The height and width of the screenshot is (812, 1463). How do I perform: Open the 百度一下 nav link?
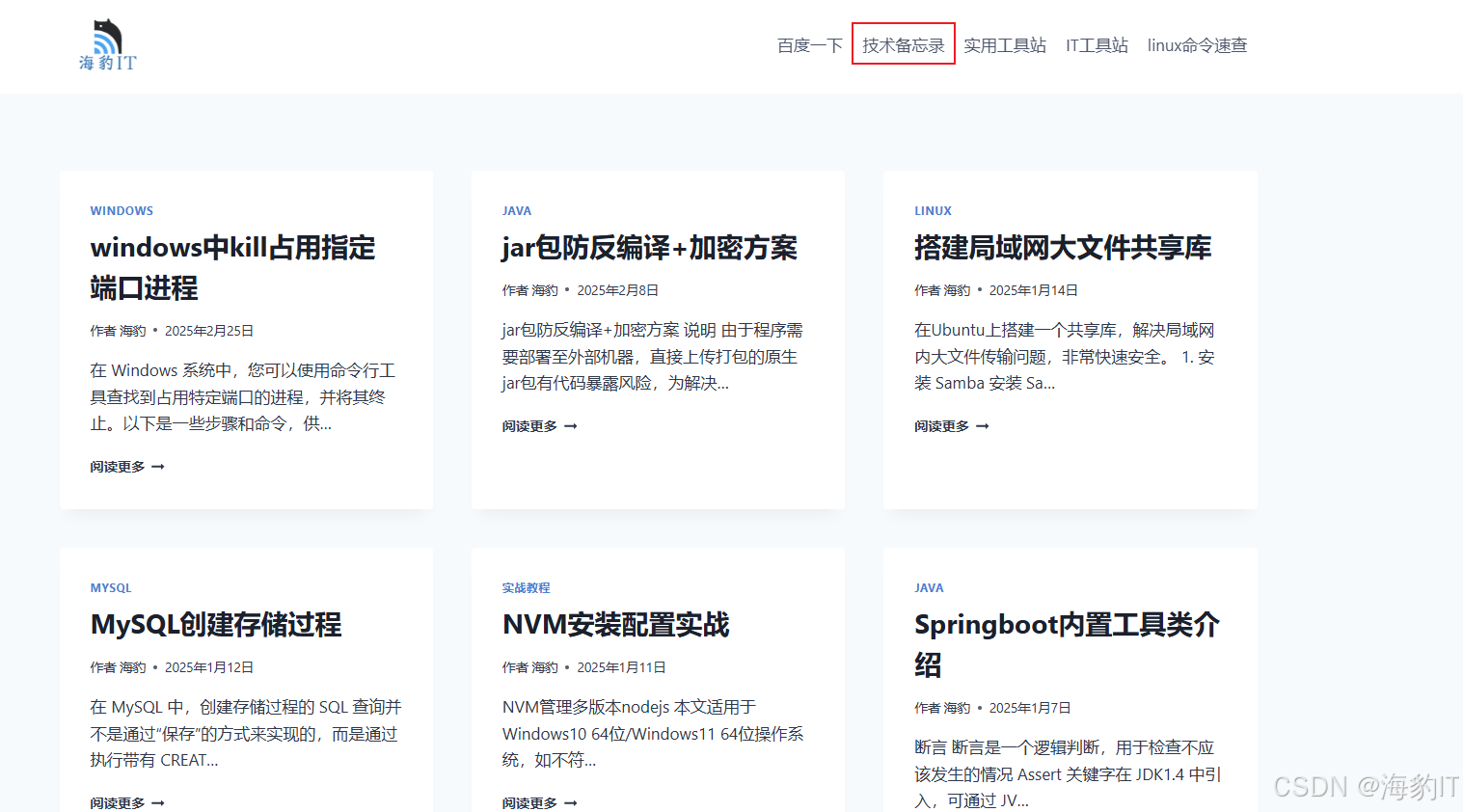coord(810,45)
